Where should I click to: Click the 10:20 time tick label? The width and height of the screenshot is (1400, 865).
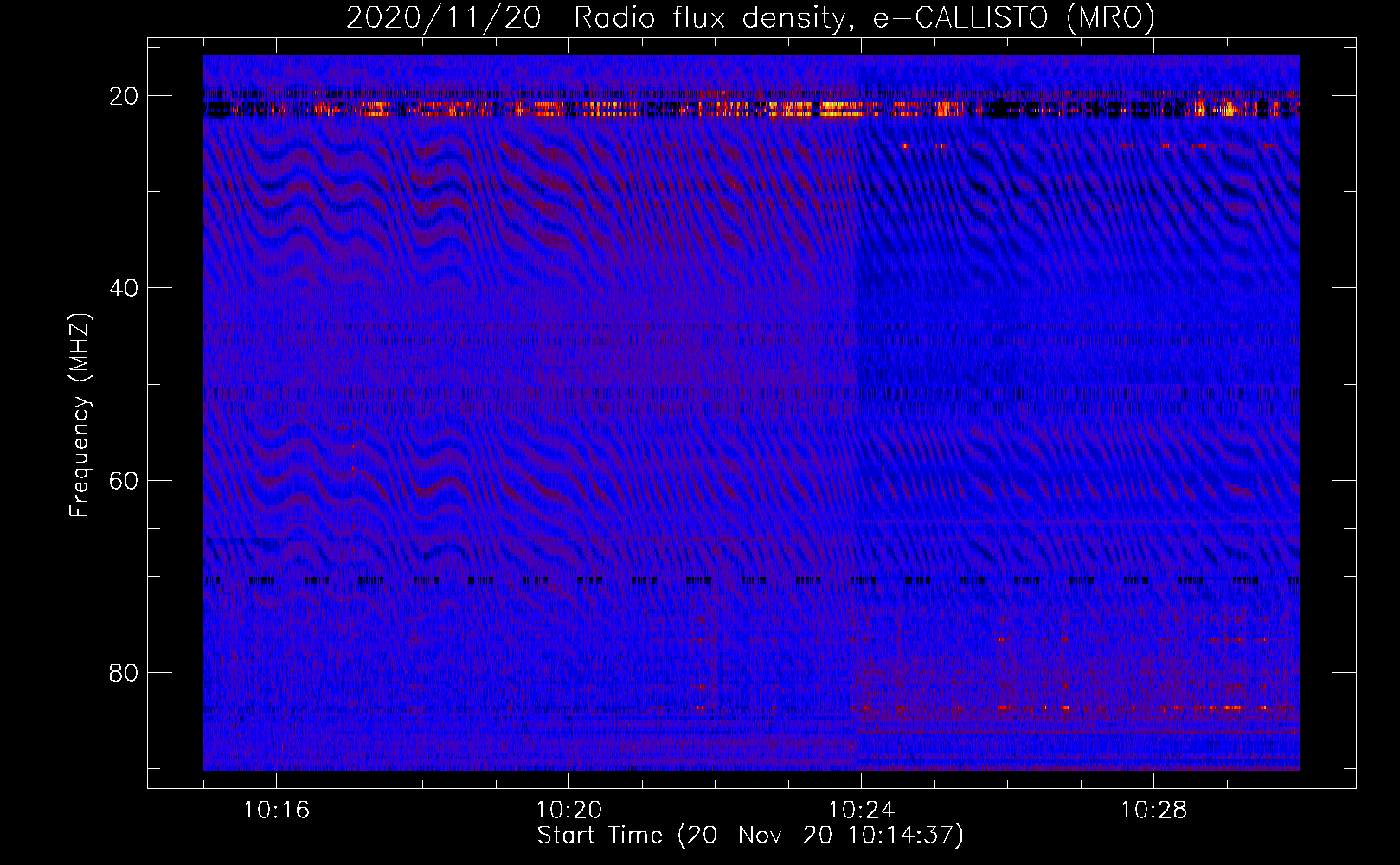(568, 811)
